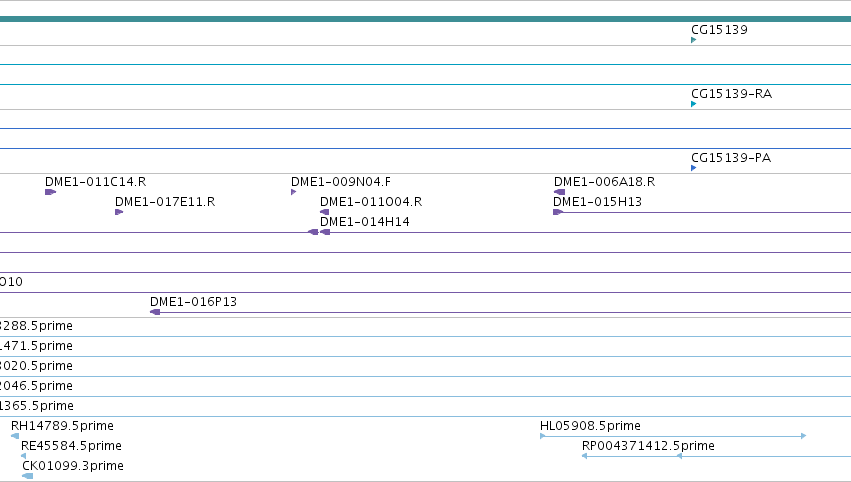Click the CK01099.3prime EST label
This screenshot has height=482, width=851.
(x=73, y=466)
